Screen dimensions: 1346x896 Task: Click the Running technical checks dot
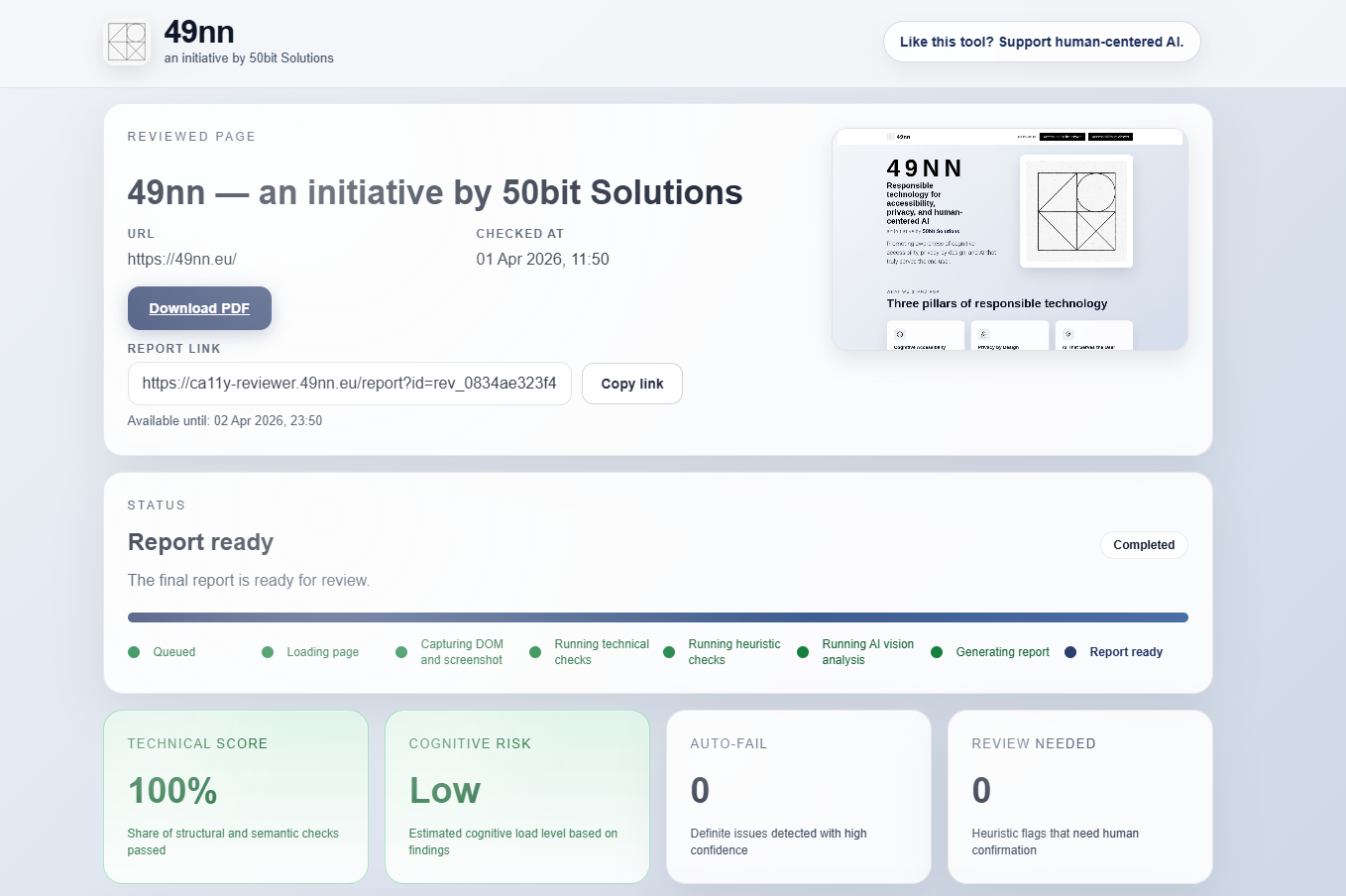[536, 651]
